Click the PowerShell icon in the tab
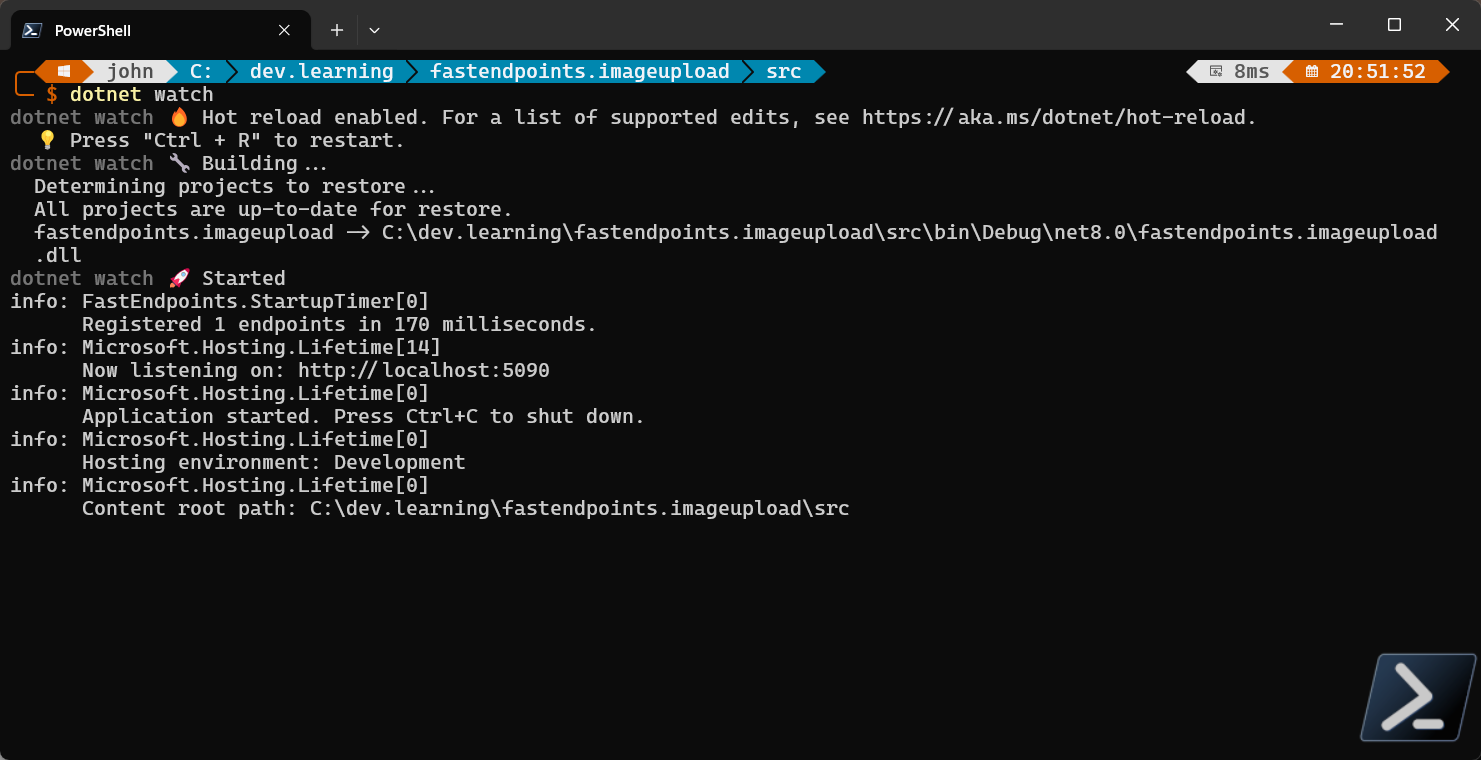 (x=32, y=30)
